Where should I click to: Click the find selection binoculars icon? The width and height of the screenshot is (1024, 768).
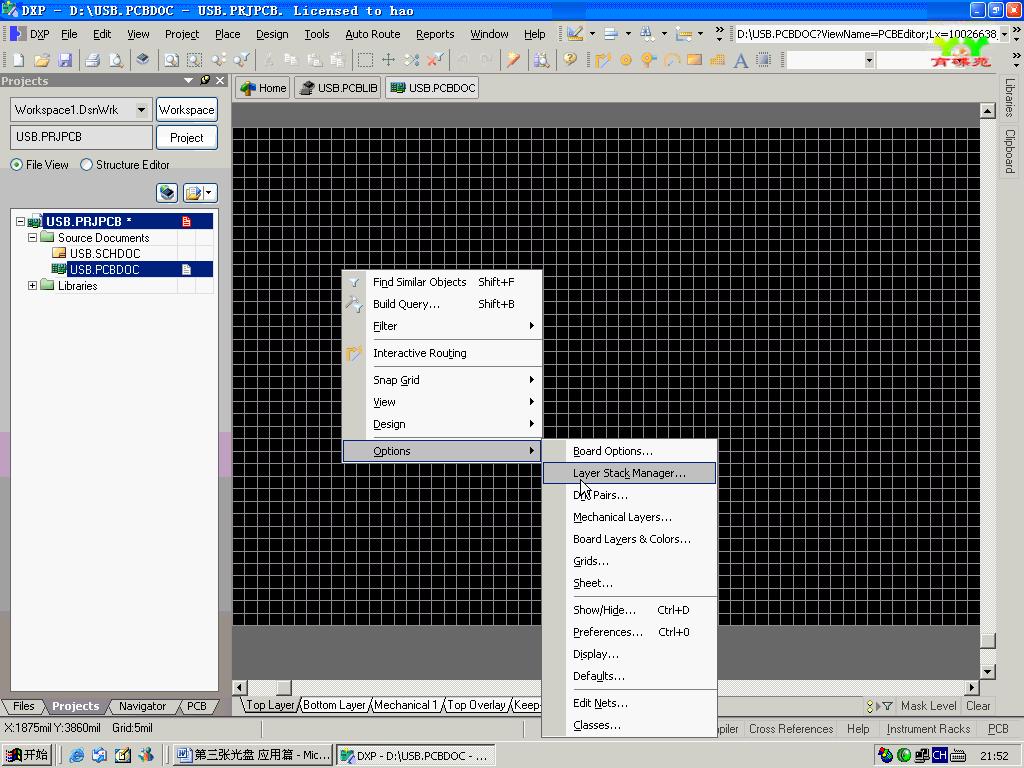pyautogui.click(x=647, y=34)
